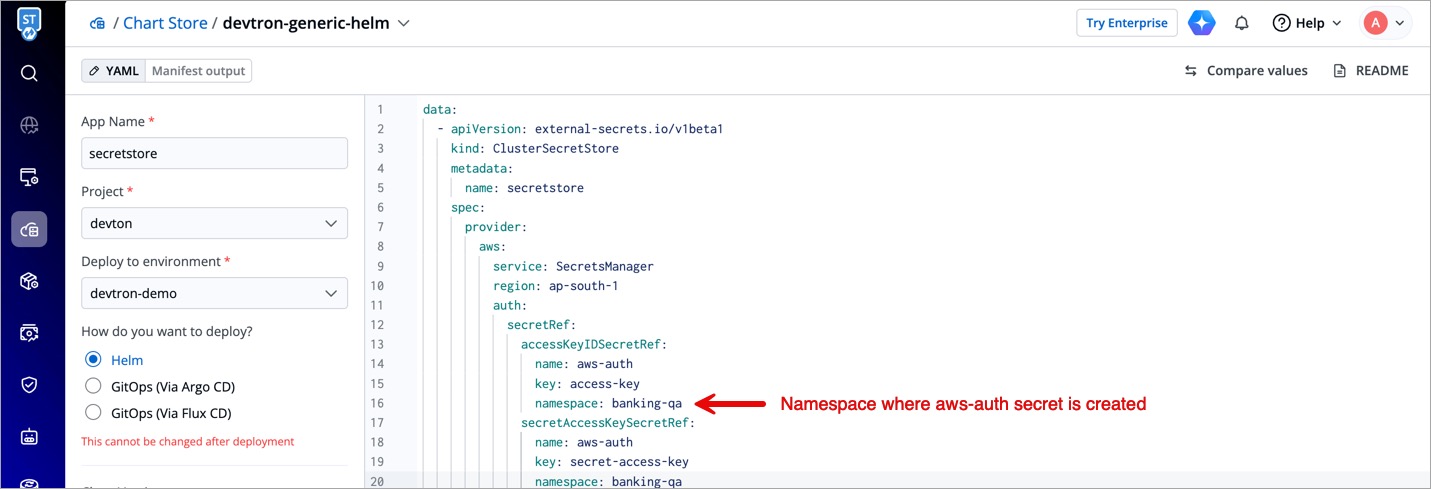Open the README link
1431x489 pixels.
tap(1371, 71)
